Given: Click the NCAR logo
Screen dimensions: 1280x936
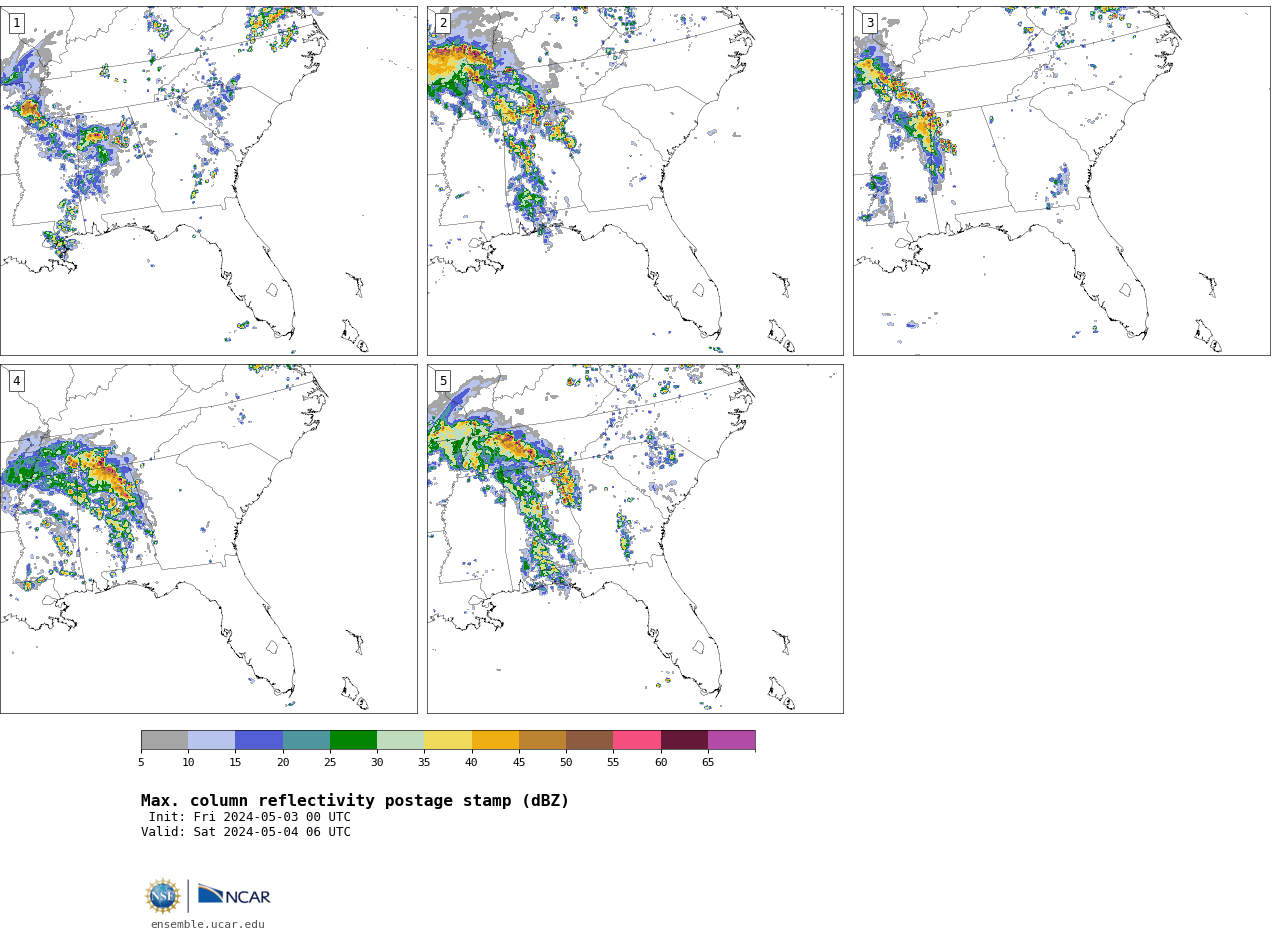Looking at the screenshot, I should click(234, 895).
